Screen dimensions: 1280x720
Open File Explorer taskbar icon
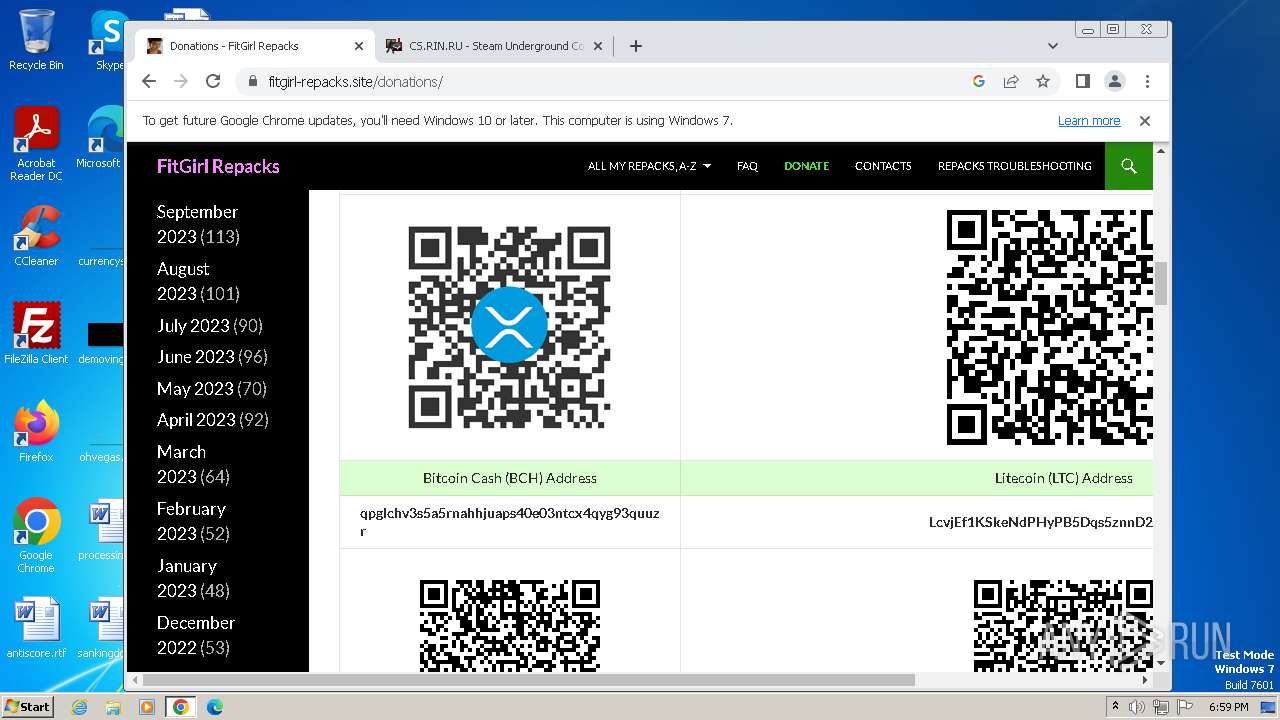113,707
